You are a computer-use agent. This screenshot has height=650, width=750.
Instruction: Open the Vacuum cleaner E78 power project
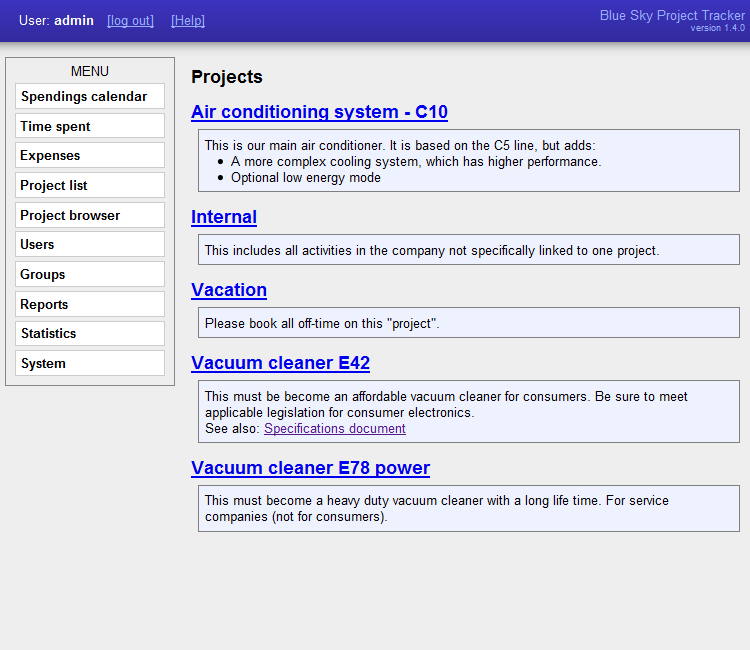tap(310, 468)
